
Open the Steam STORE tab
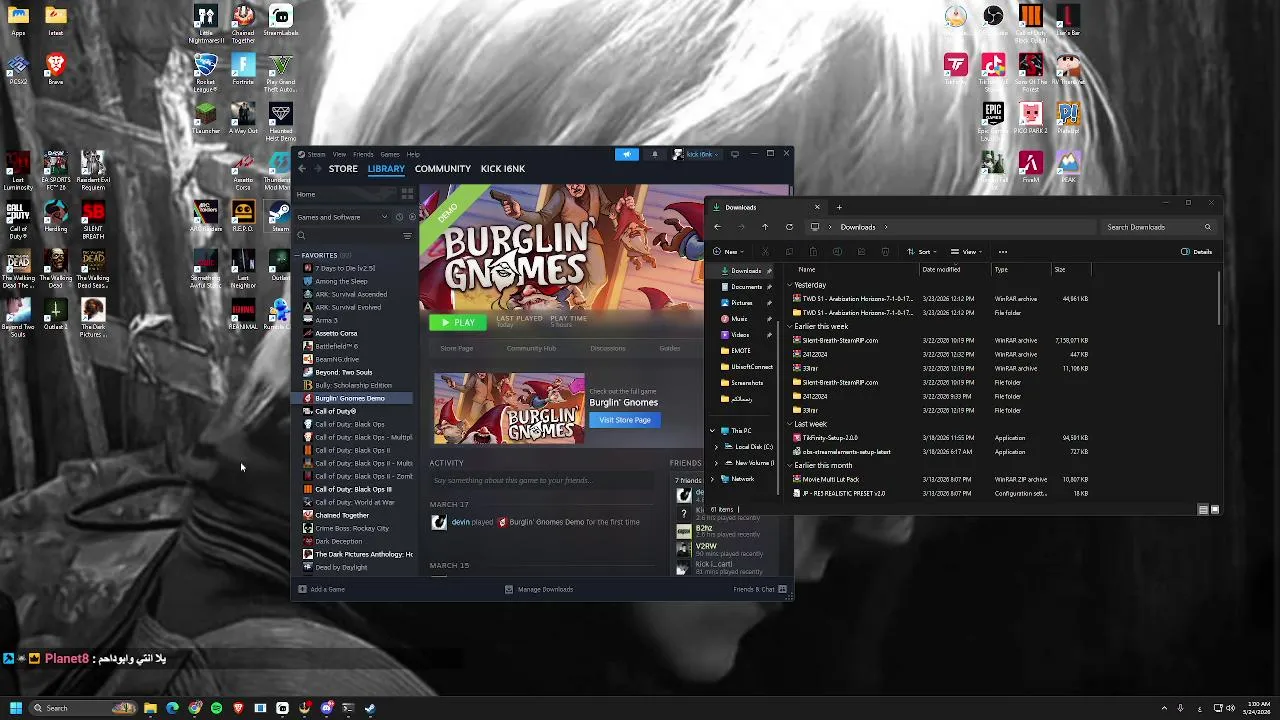pyautogui.click(x=343, y=168)
